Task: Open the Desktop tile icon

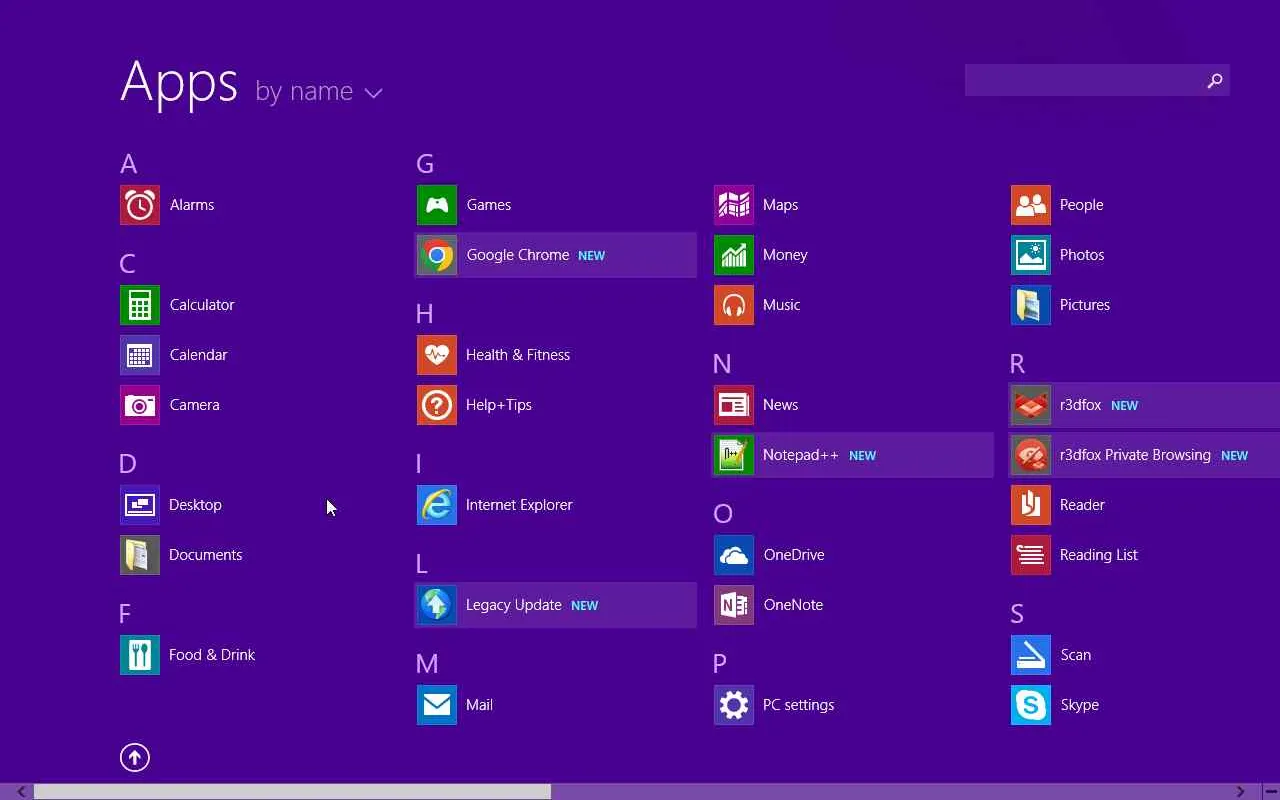Action: (x=140, y=505)
